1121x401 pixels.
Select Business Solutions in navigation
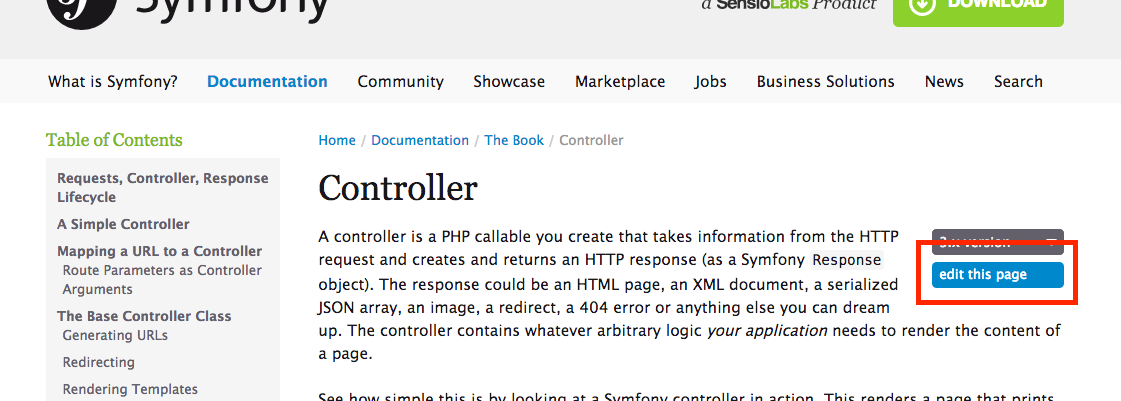[x=825, y=82]
